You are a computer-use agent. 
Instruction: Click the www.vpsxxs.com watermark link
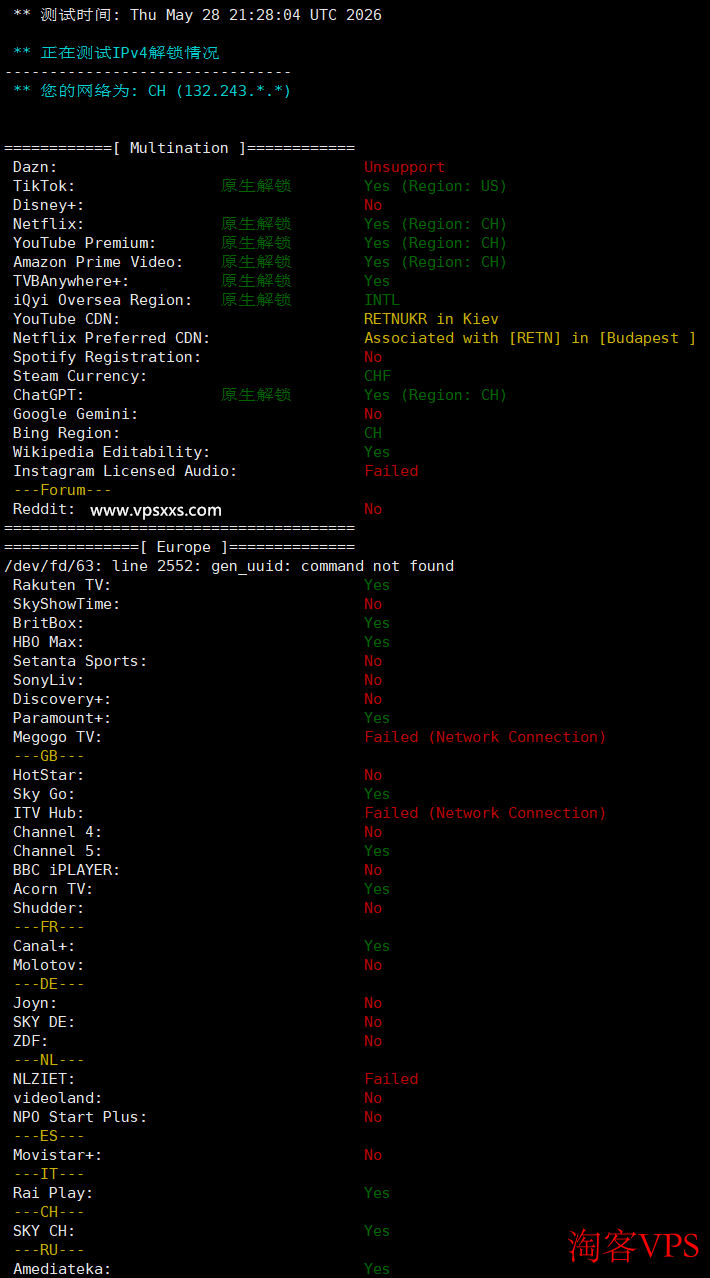pos(156,510)
